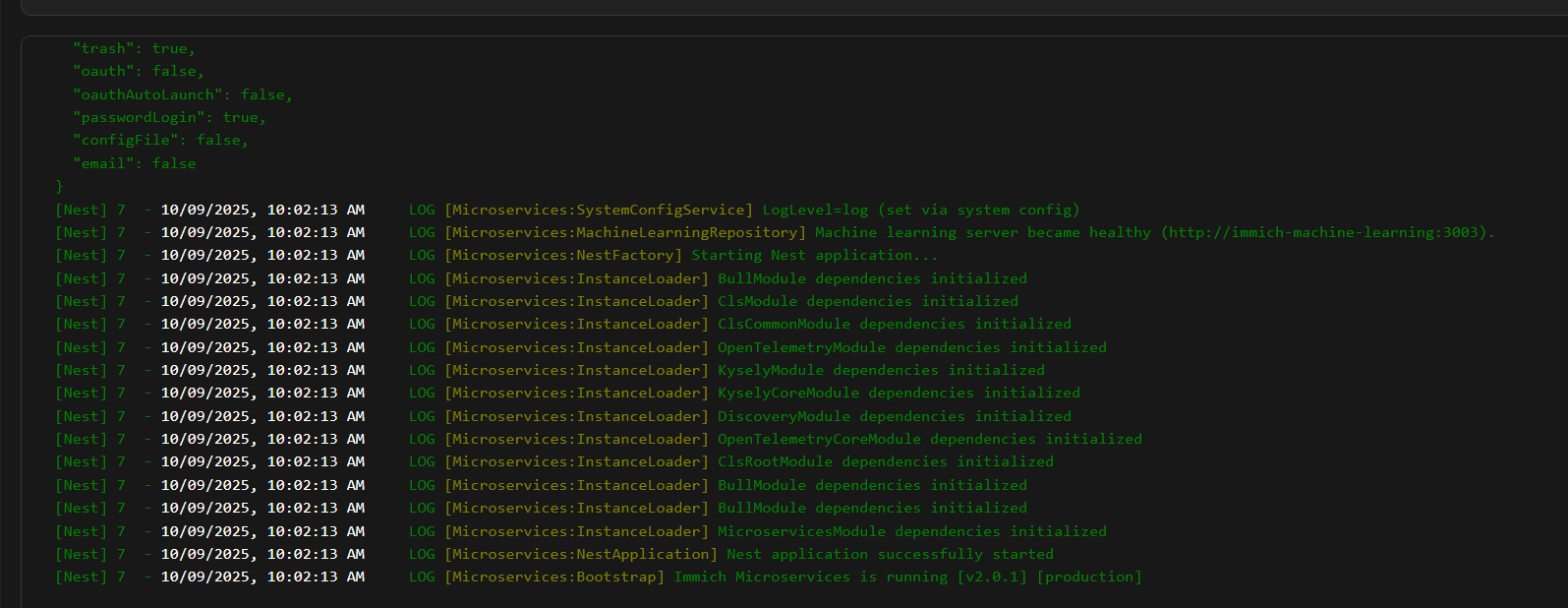This screenshot has width=1568, height=608.
Task: Click the http://immich-machine-learning:3003 URL
Action: click(x=1323, y=232)
